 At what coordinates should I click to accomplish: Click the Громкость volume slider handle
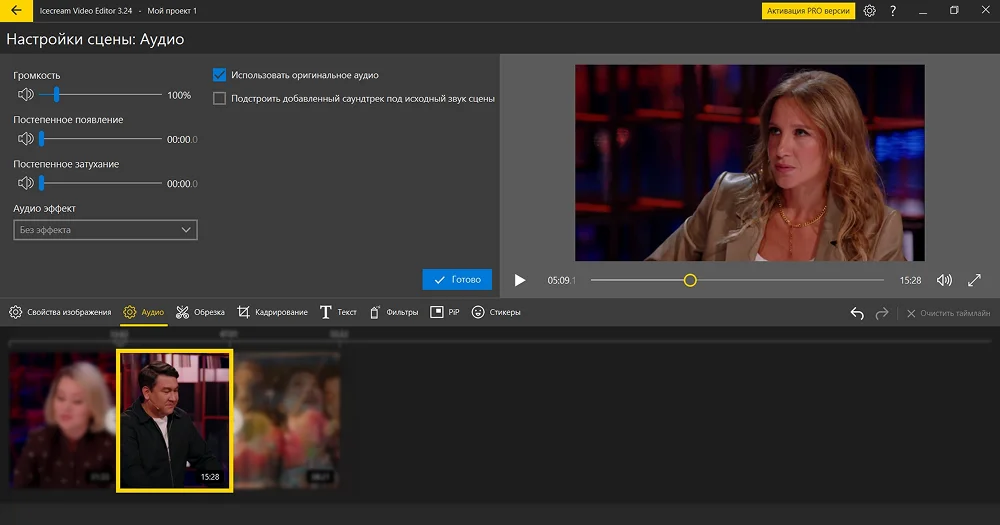[x=57, y=95]
